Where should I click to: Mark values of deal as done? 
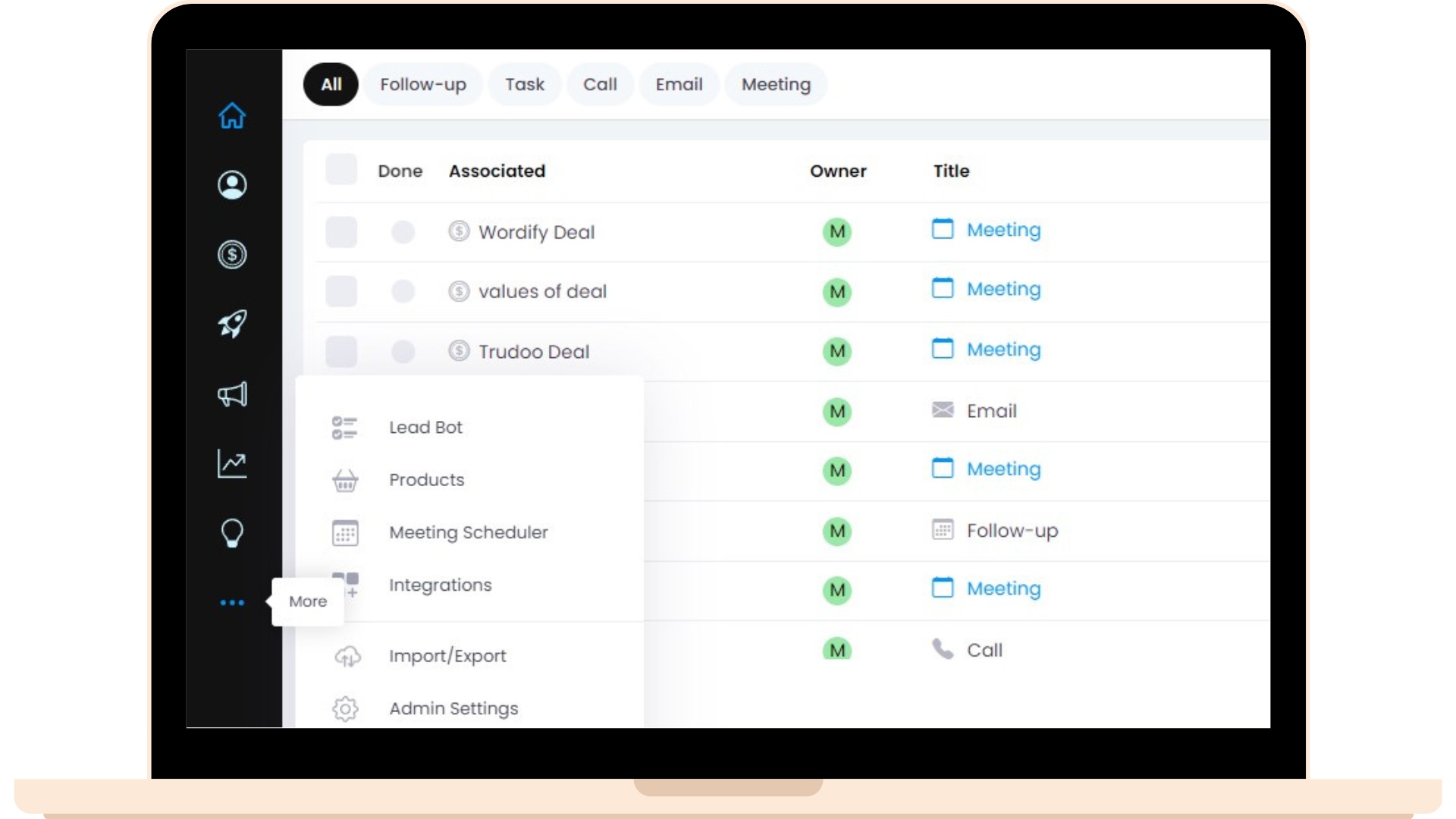pos(403,291)
